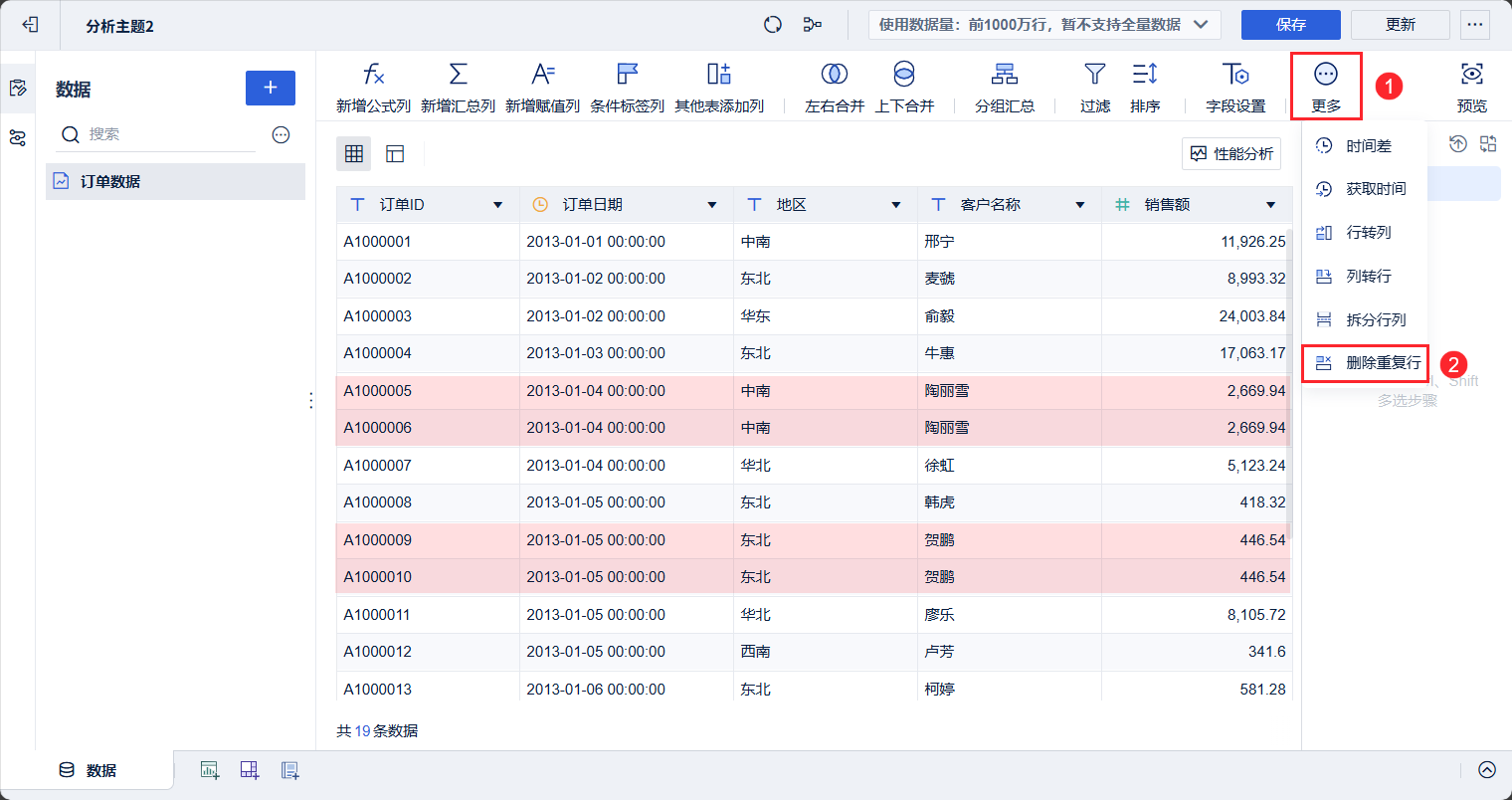Click the blue plus button to add data
Image resolution: width=1512 pixels, height=800 pixels.
pos(271,88)
